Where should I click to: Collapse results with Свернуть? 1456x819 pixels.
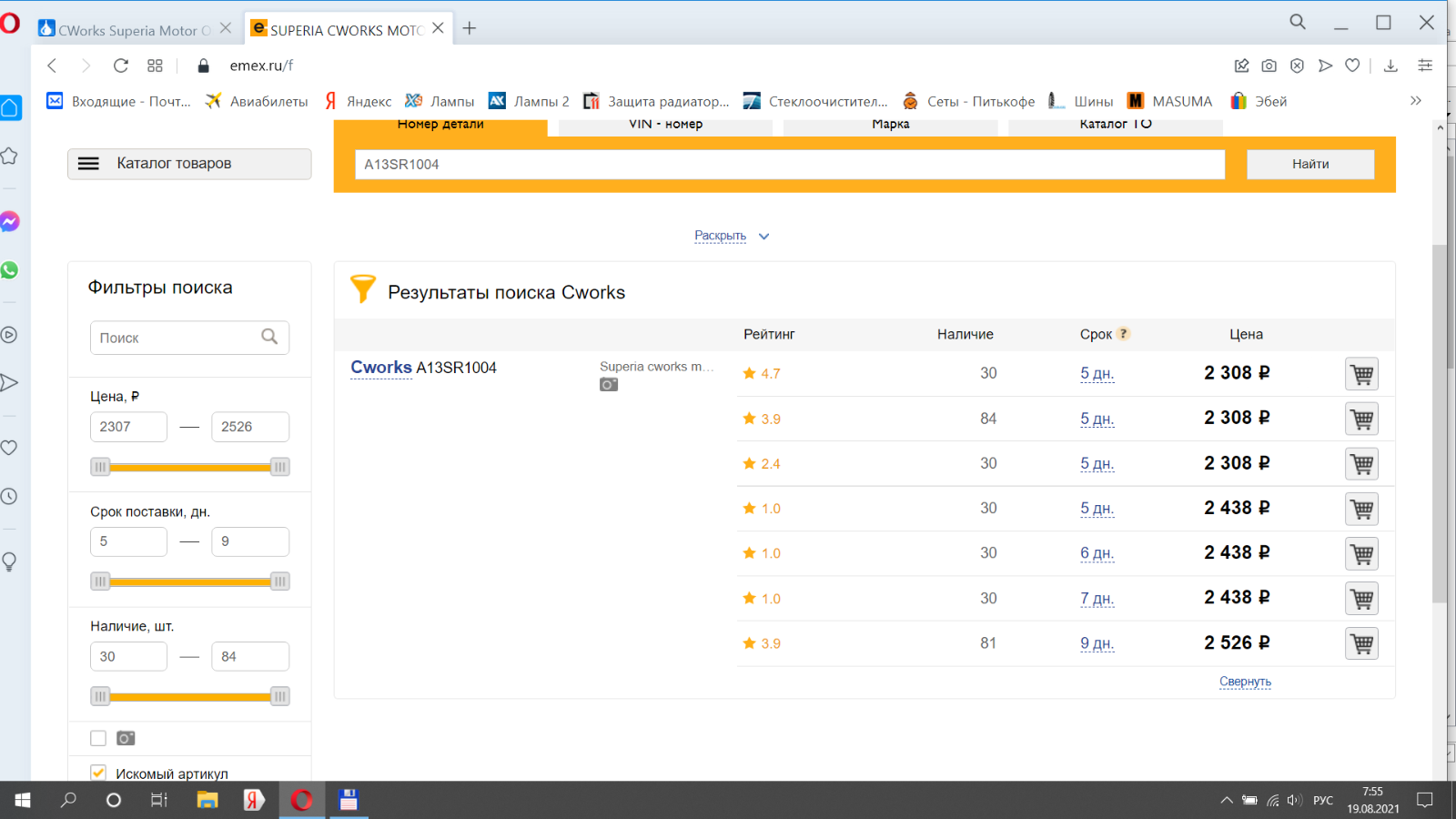coord(1245,682)
